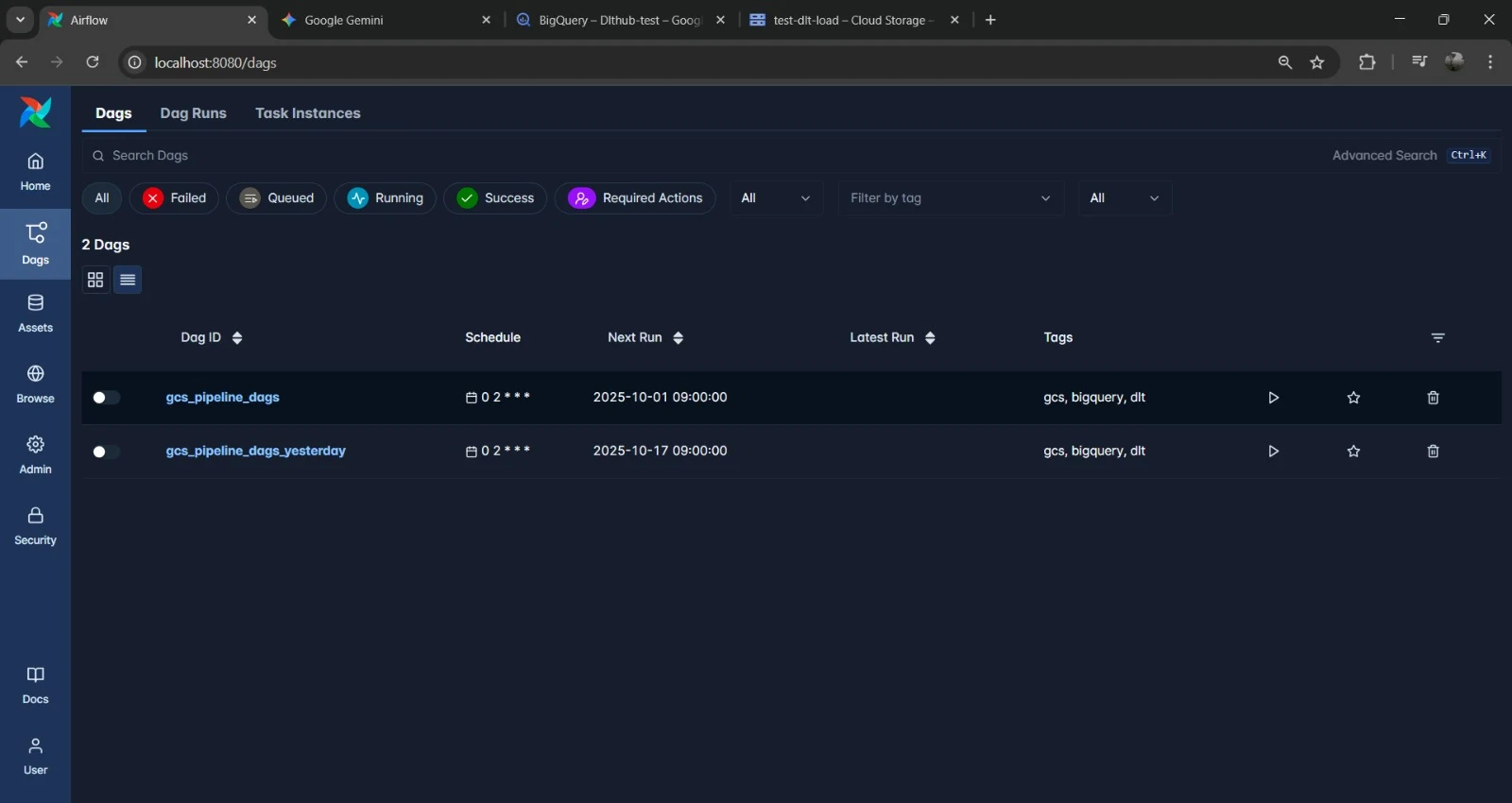Viewport: 1512px width, 803px height.
Task: Click the gcs_pipeline_dags schedule 0 2 * * *
Action: point(498,398)
